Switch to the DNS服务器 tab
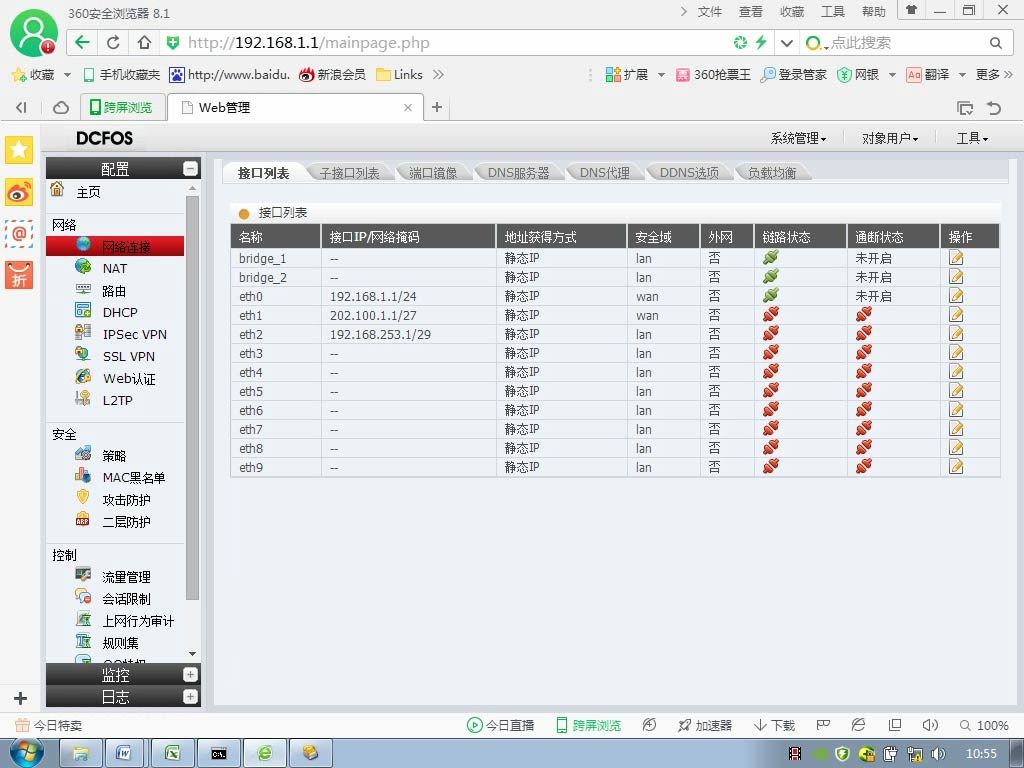This screenshot has height=768, width=1024. [x=519, y=173]
